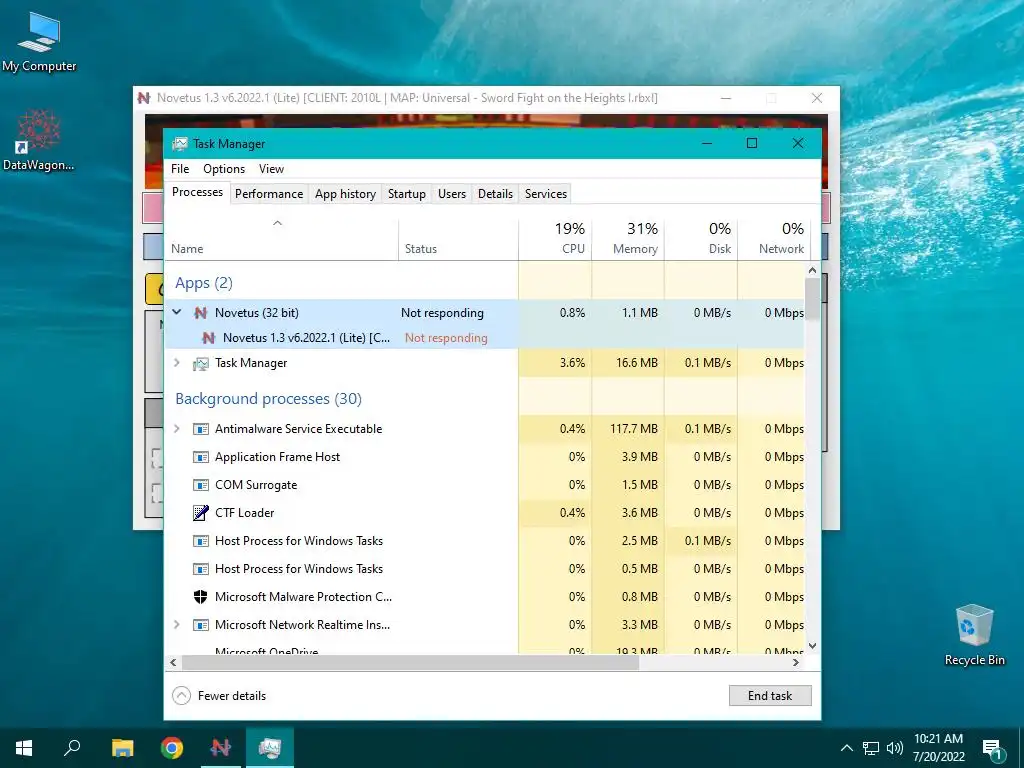Switch to the Performance tab

point(269,194)
